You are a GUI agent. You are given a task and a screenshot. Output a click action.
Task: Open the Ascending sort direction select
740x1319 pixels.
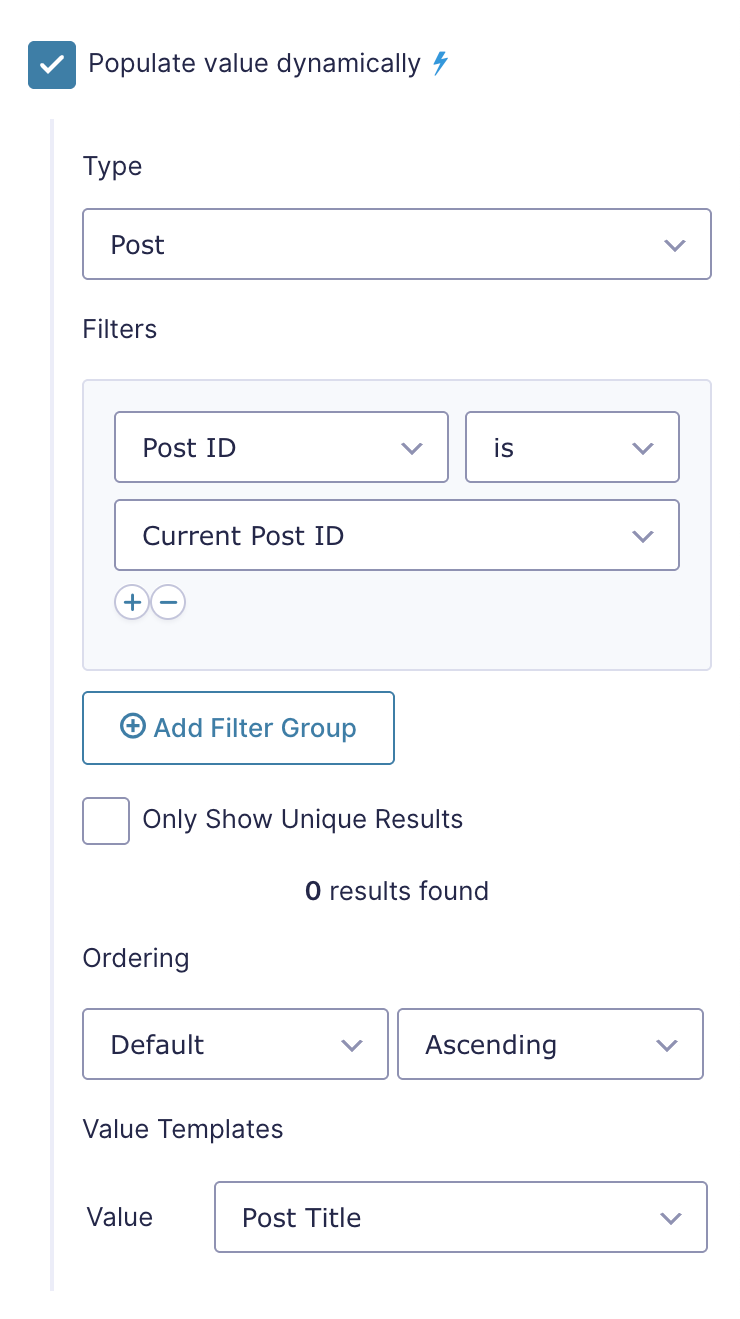click(x=550, y=1044)
